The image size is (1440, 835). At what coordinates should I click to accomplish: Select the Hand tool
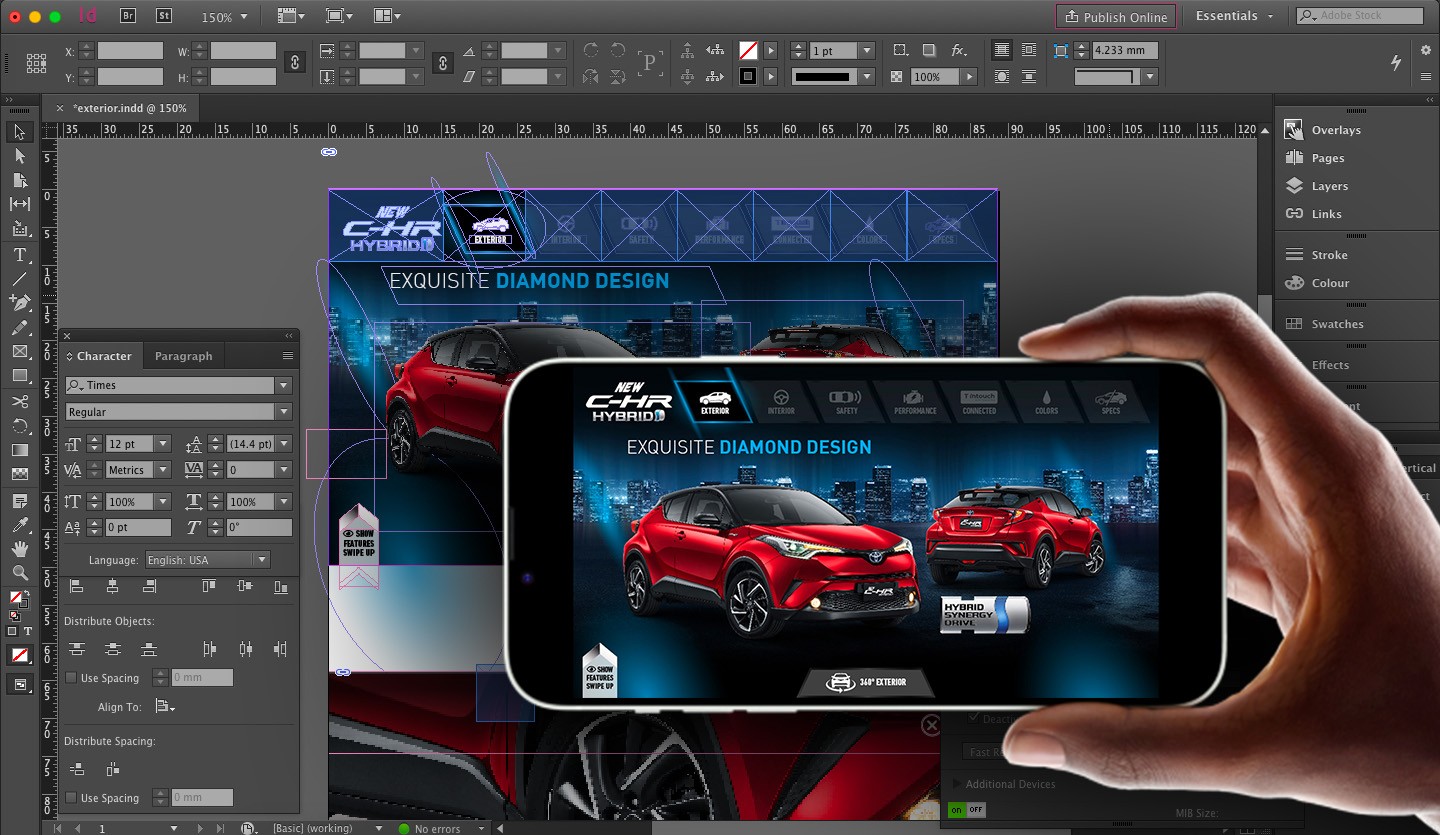(x=19, y=549)
